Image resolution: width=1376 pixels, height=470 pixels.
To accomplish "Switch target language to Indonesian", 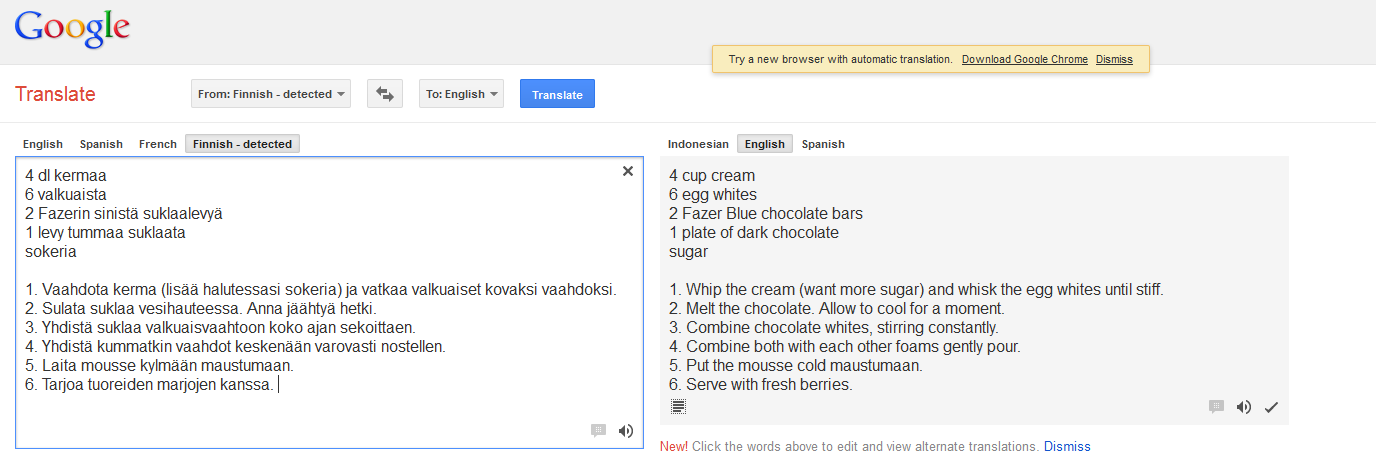I will [698, 144].
